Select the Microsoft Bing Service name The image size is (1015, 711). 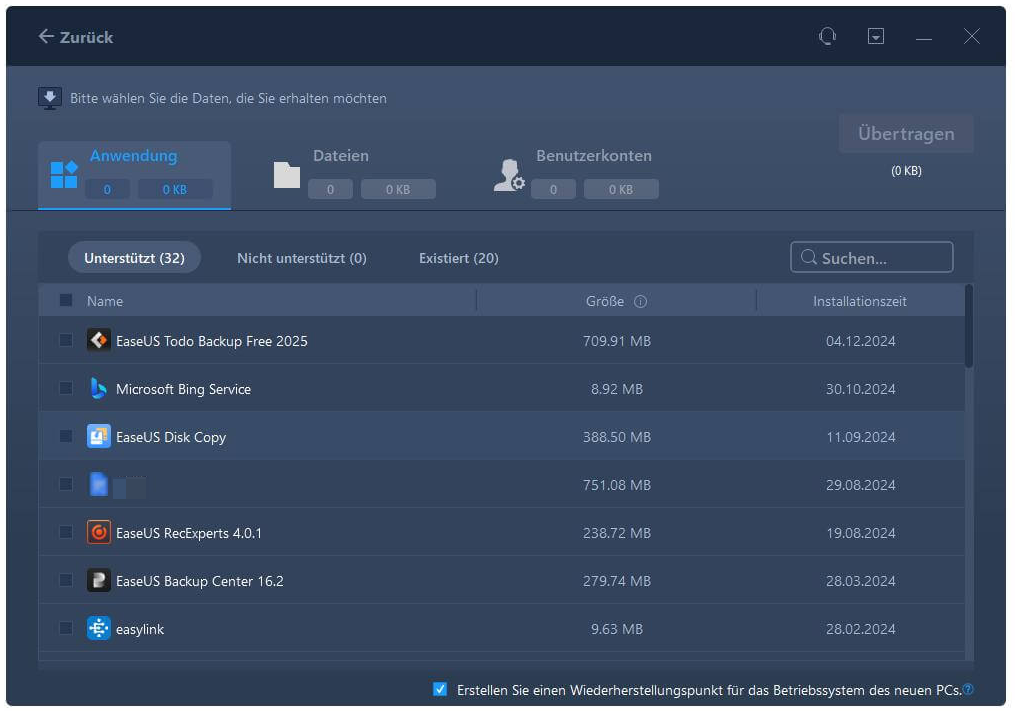pyautogui.click(x=183, y=389)
